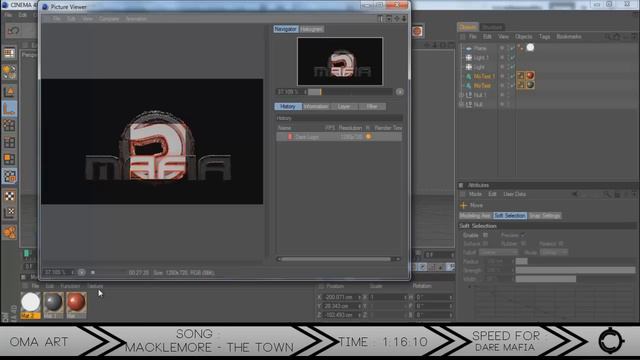This screenshot has height=360, width=640.
Task: Open the Falloff dropdown in Soft Selection
Action: pyautogui.click(x=498, y=252)
